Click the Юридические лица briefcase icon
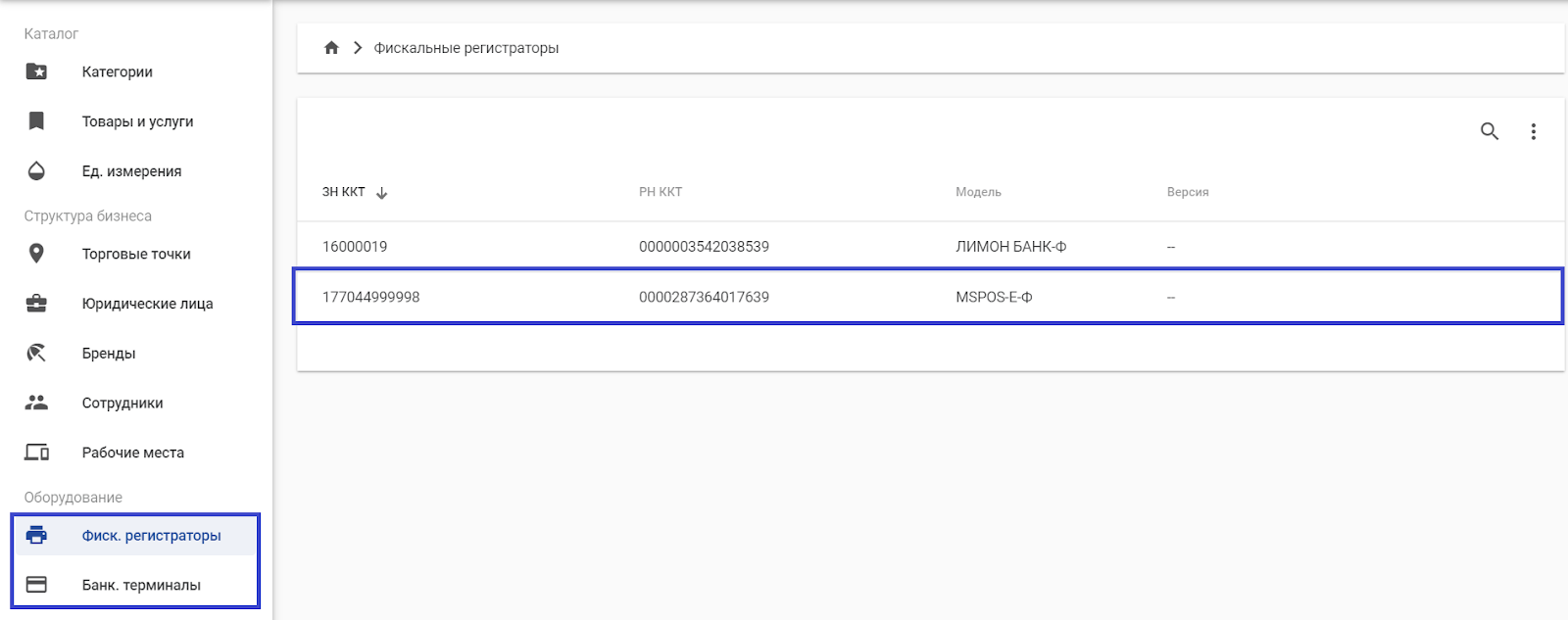1568x620 pixels. click(x=36, y=304)
